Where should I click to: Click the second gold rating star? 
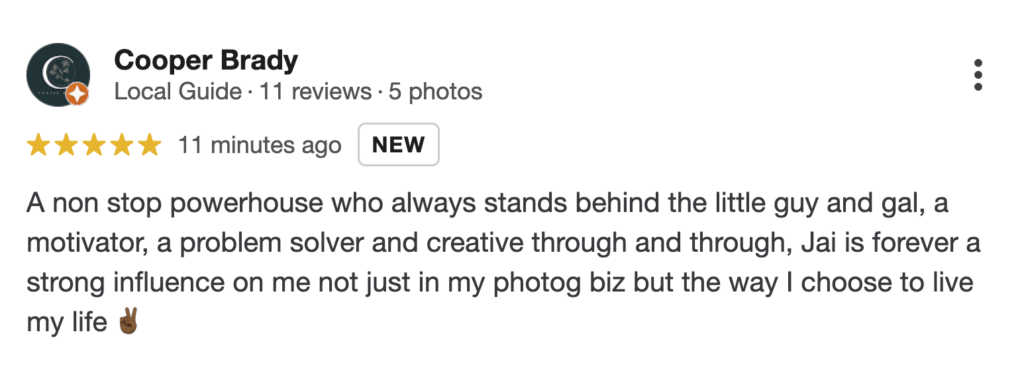coord(66,145)
